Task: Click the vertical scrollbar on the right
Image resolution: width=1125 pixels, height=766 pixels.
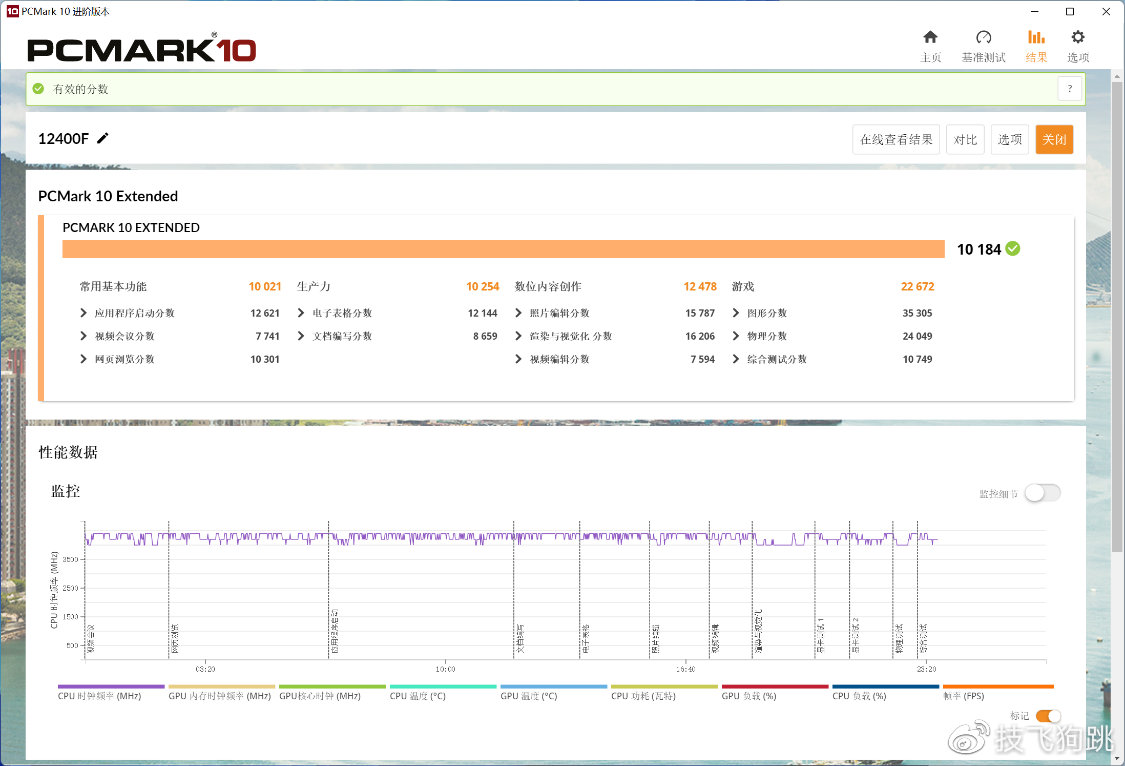Action: [x=1117, y=316]
